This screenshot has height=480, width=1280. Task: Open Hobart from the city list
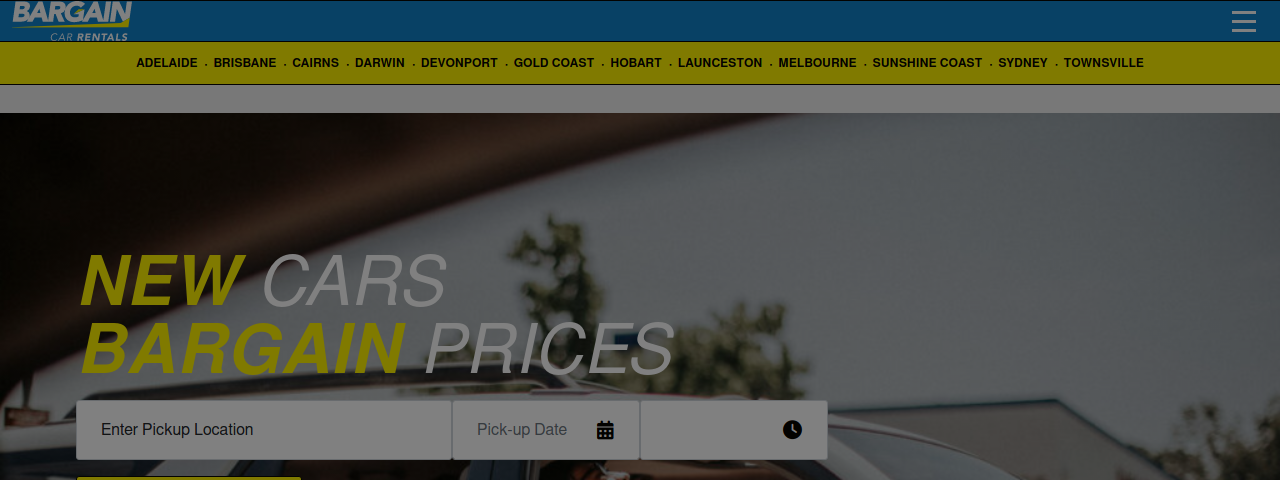click(x=636, y=63)
